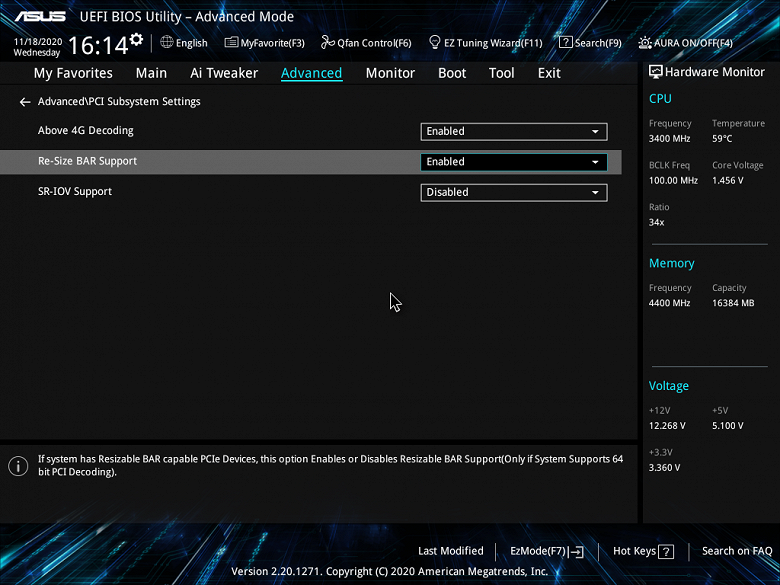Click the +12V value 12.268 V
780x585 pixels.
click(x=667, y=426)
